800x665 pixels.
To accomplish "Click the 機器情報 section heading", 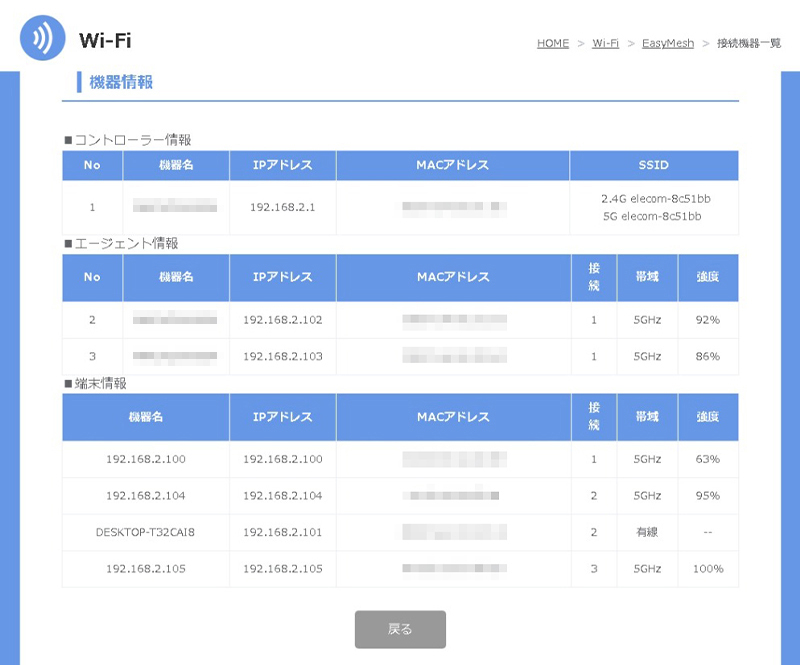I will pyautogui.click(x=121, y=82).
